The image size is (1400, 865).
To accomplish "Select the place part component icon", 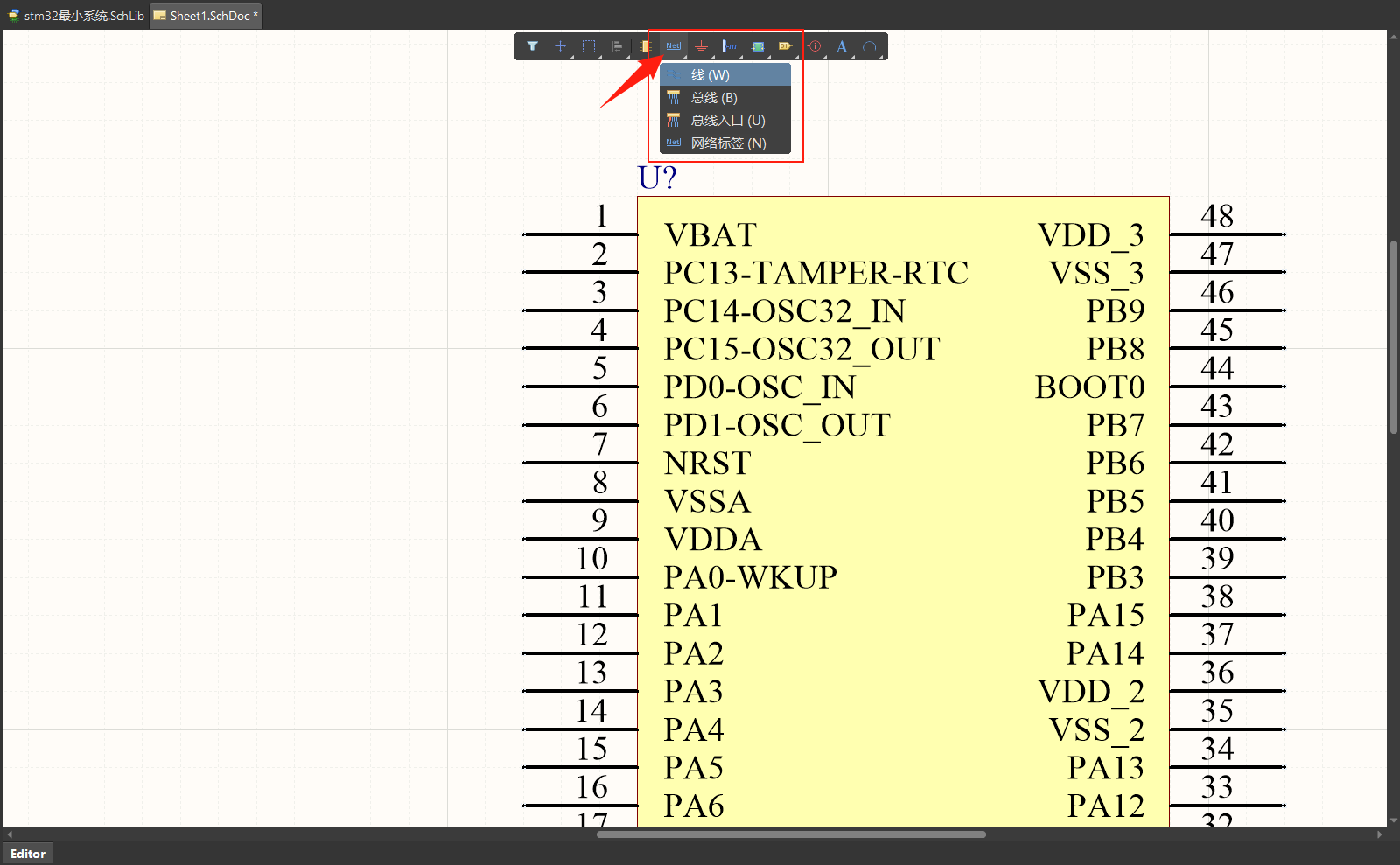I will click(x=646, y=46).
